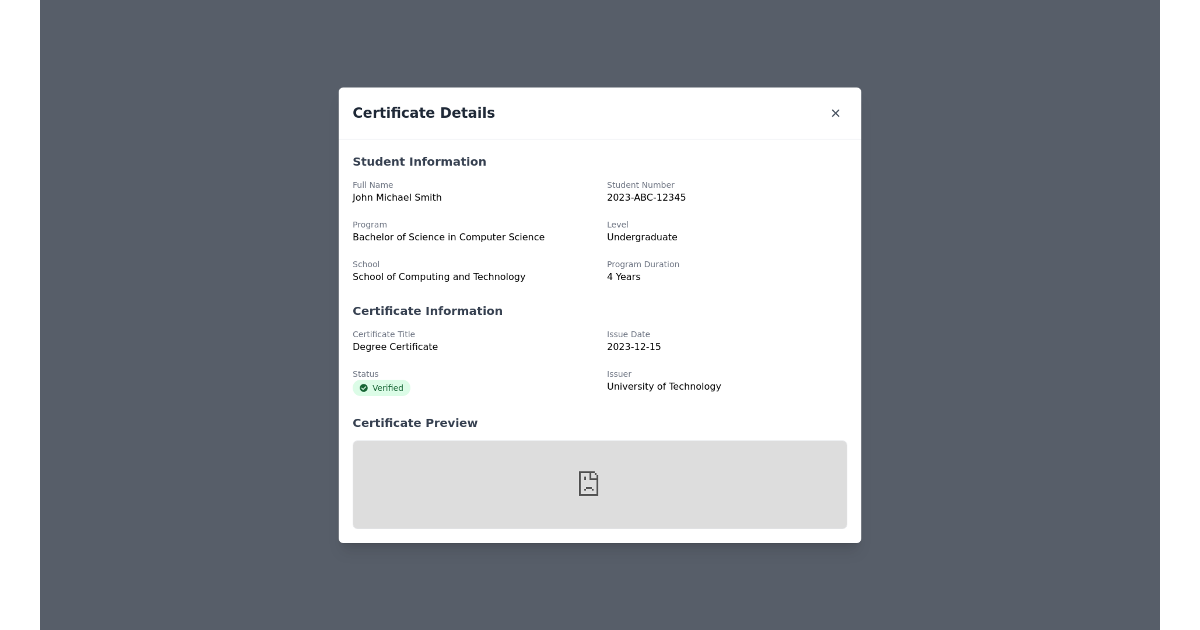Click the gray certificate preview placeholder
Image resolution: width=1200 pixels, height=630 pixels.
[x=600, y=484]
